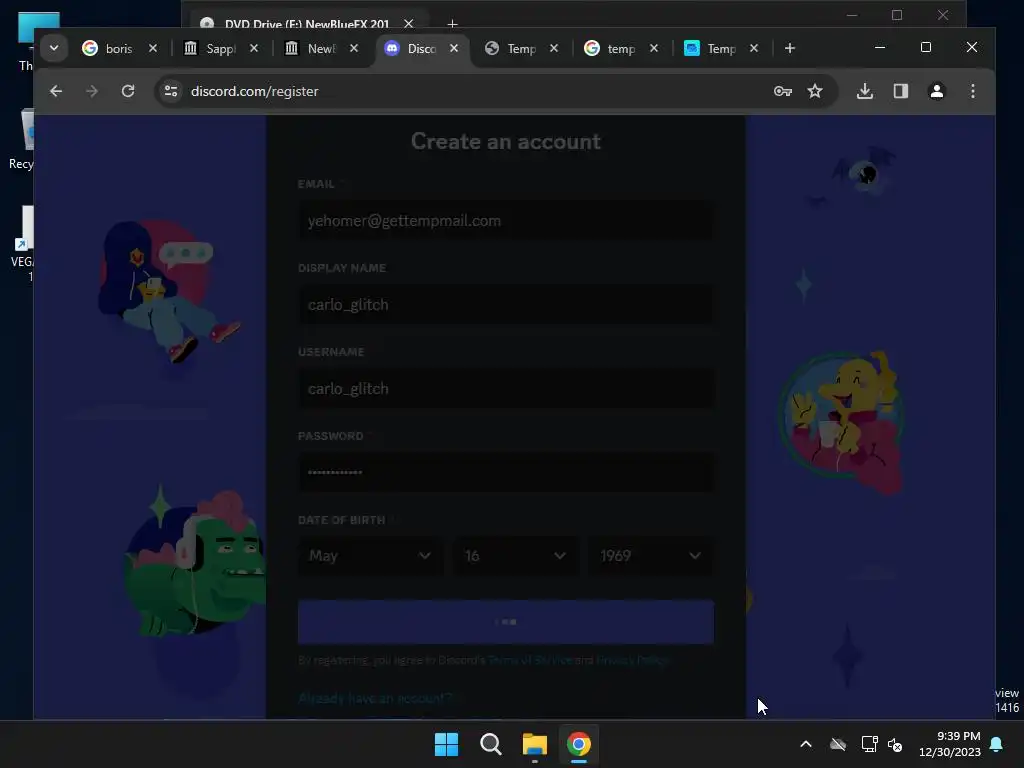Open the notifications bell icon
The width and height of the screenshot is (1024, 768).
point(997,744)
